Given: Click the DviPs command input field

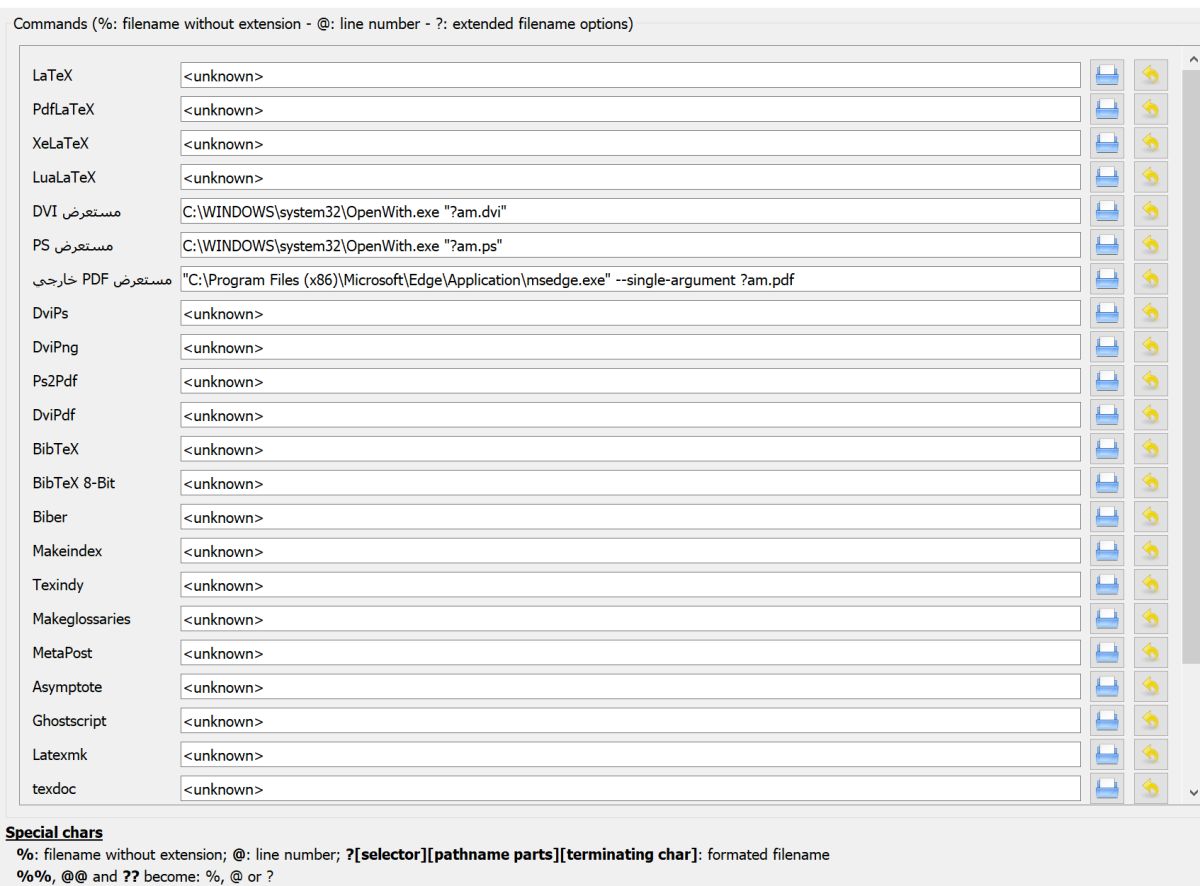Looking at the screenshot, I should (x=631, y=313).
